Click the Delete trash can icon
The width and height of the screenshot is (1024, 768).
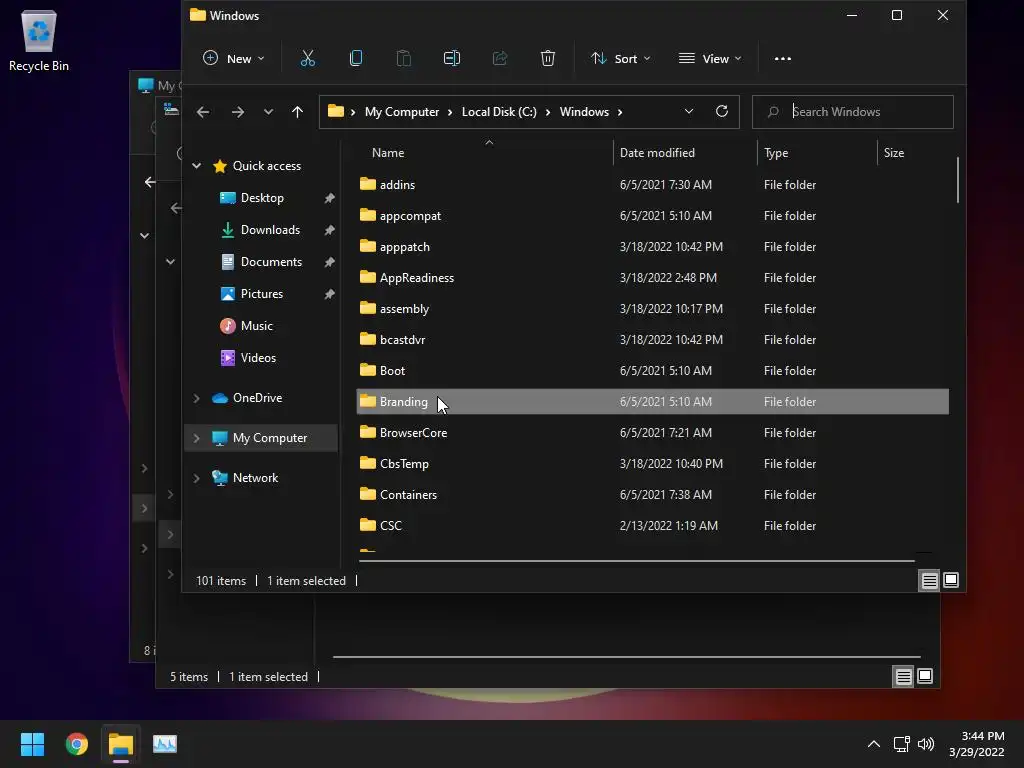click(x=548, y=59)
